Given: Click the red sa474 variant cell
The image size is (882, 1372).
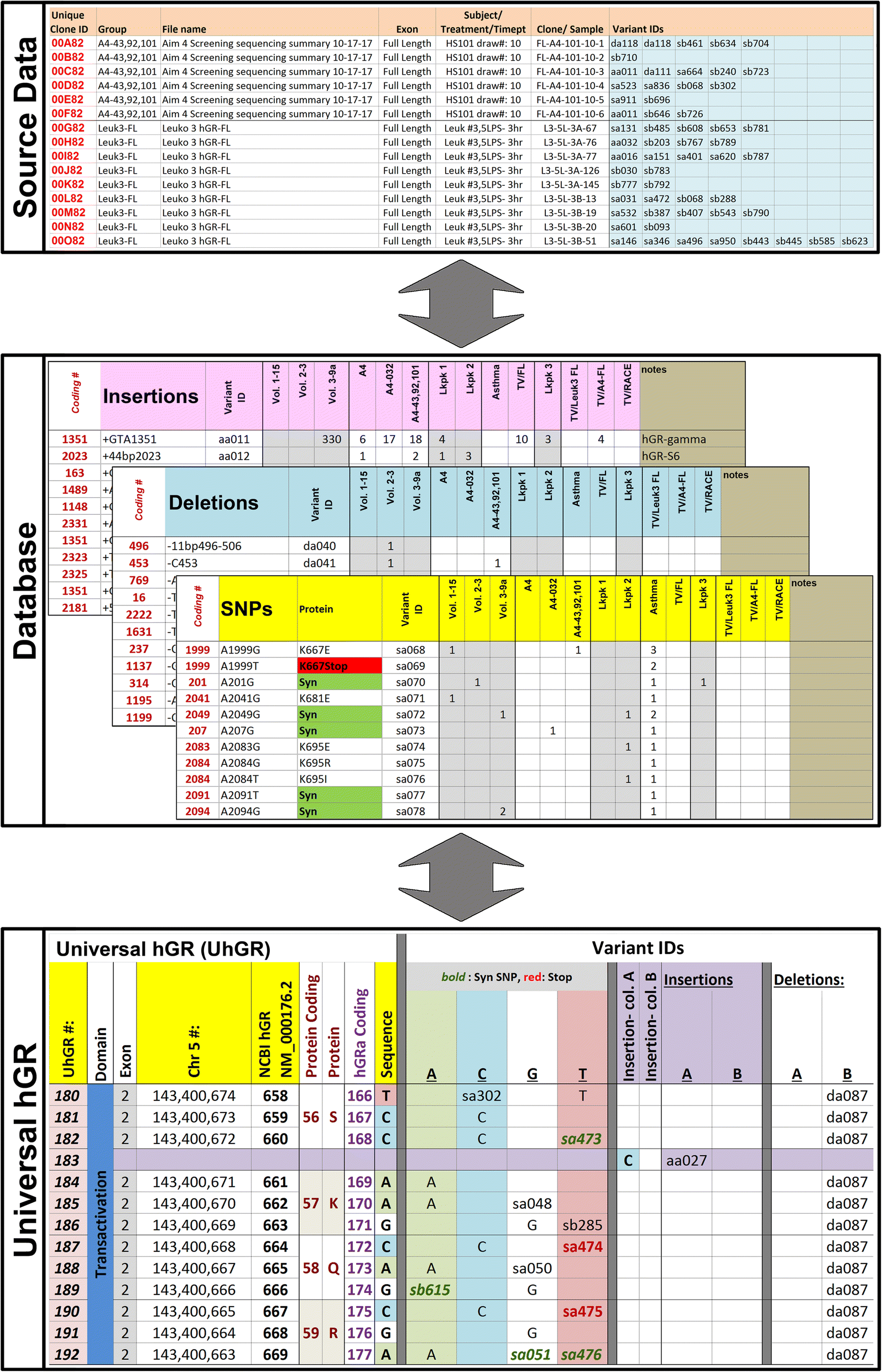Looking at the screenshot, I should tap(582, 1246).
